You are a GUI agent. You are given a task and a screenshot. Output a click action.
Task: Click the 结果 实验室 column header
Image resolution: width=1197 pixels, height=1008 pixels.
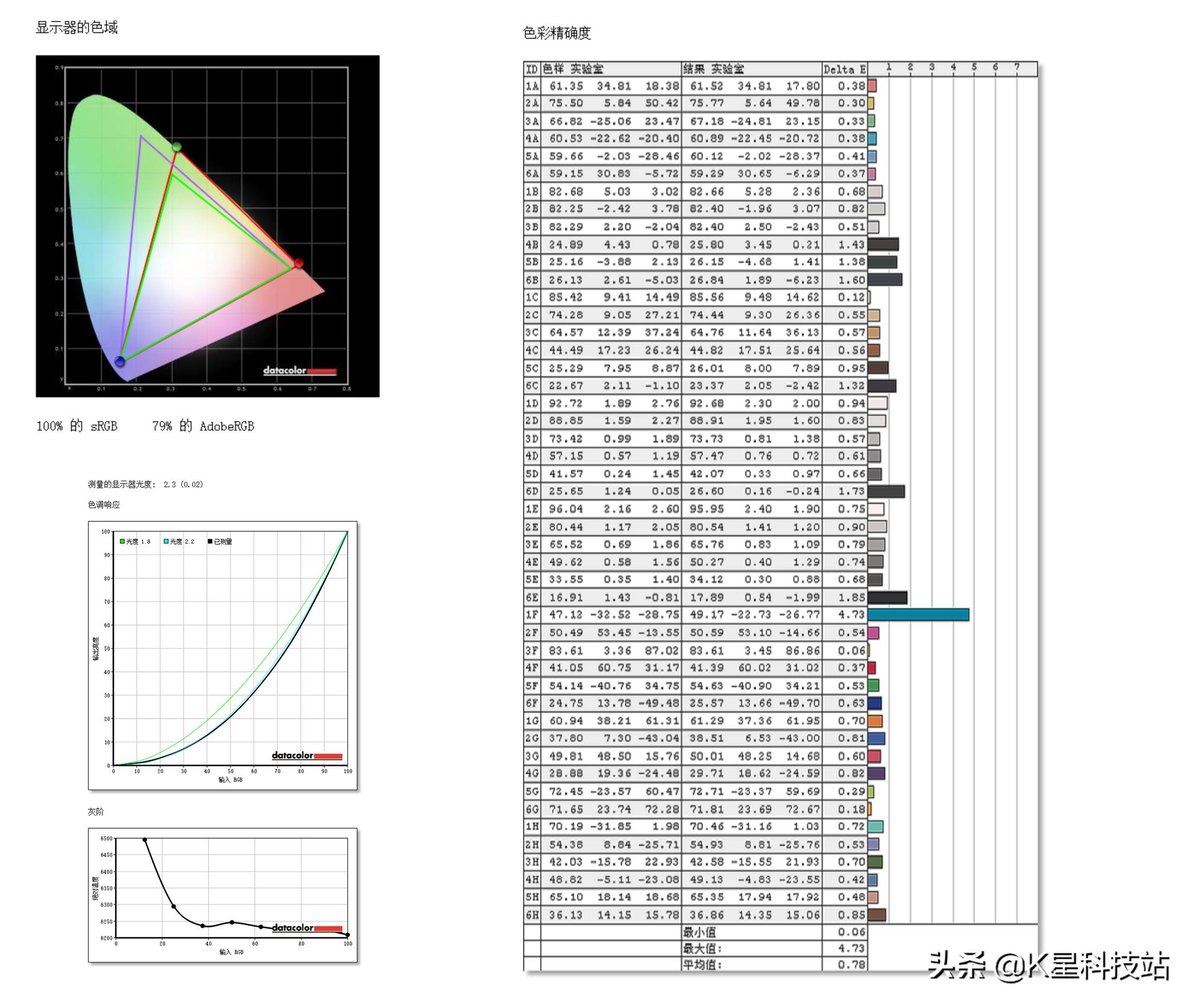[713, 70]
